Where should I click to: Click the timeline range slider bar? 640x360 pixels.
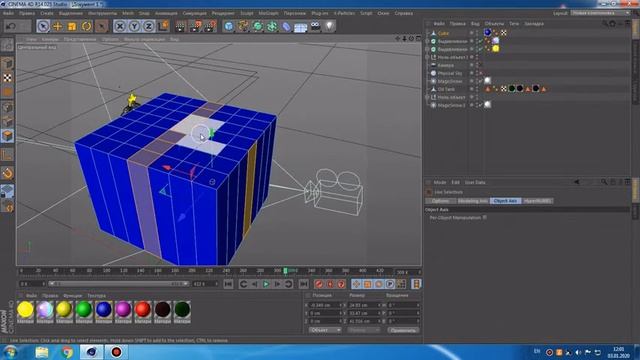118,284
